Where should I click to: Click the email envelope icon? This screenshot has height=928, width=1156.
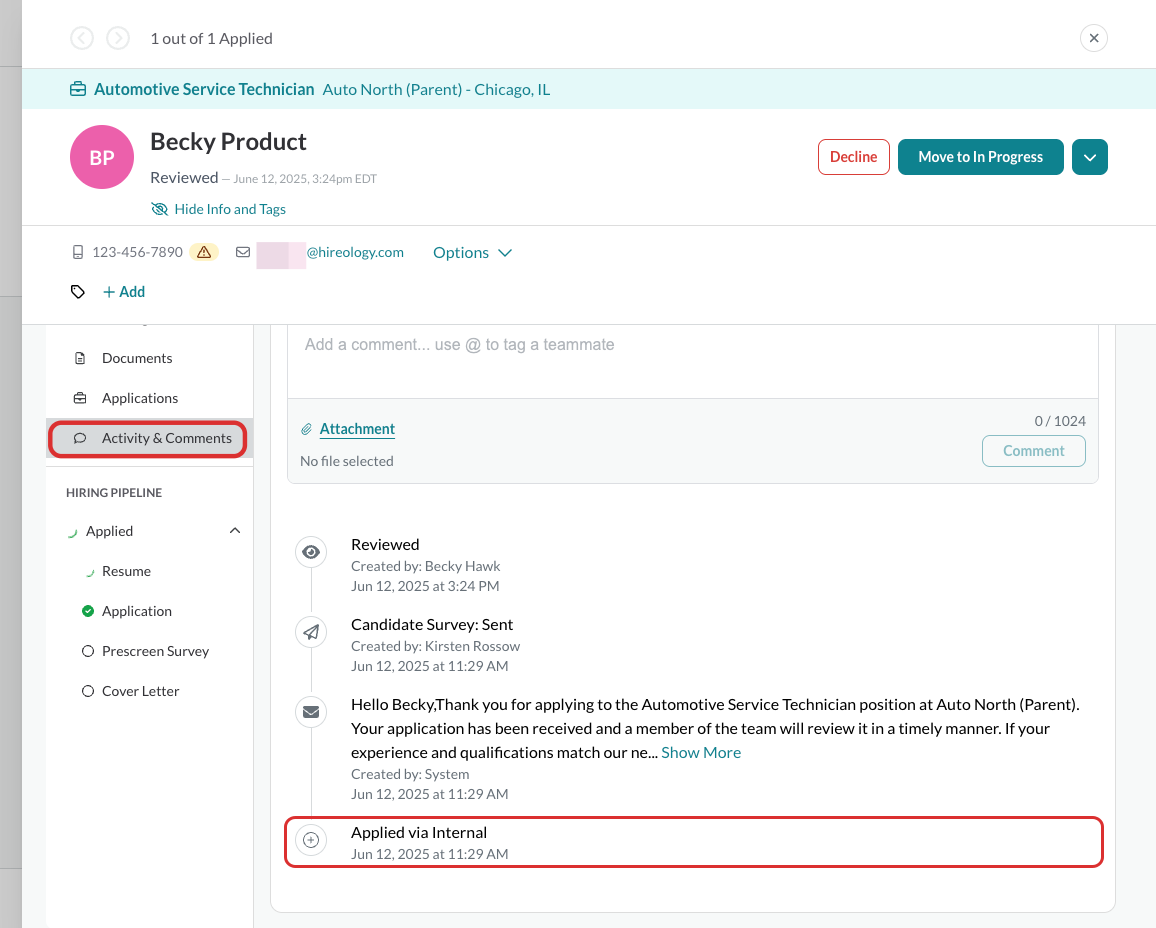click(243, 252)
